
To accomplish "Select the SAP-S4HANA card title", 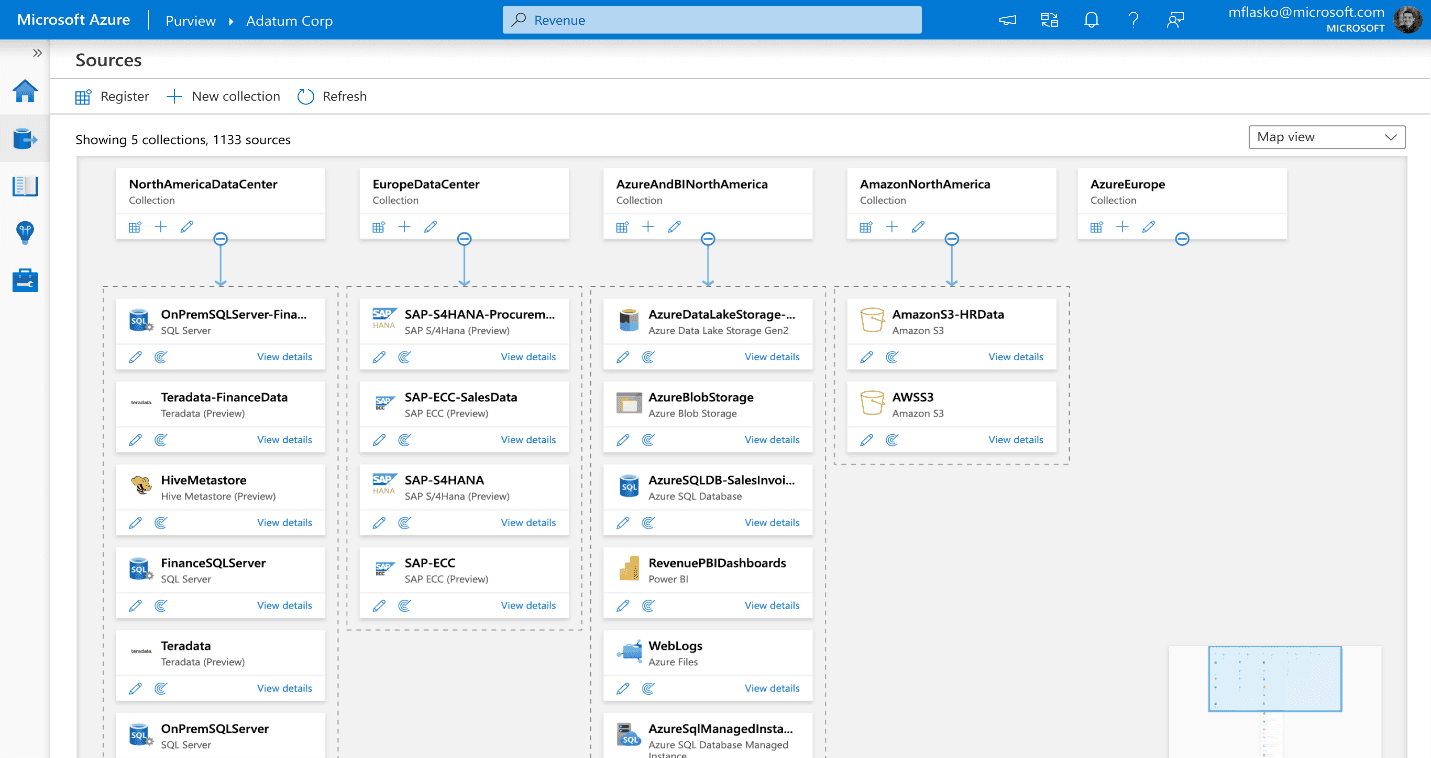I will tap(445, 480).
